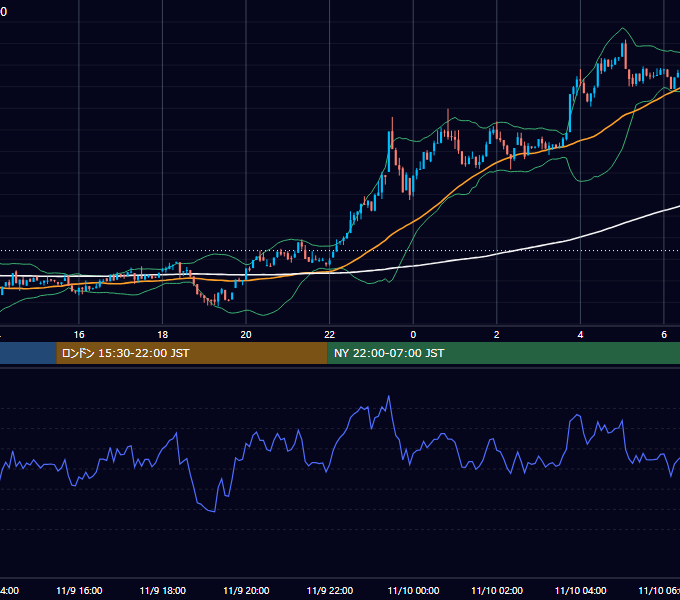Select the dotted horizontal price line
Image resolution: width=680 pixels, height=600 pixels.
(x=340, y=251)
